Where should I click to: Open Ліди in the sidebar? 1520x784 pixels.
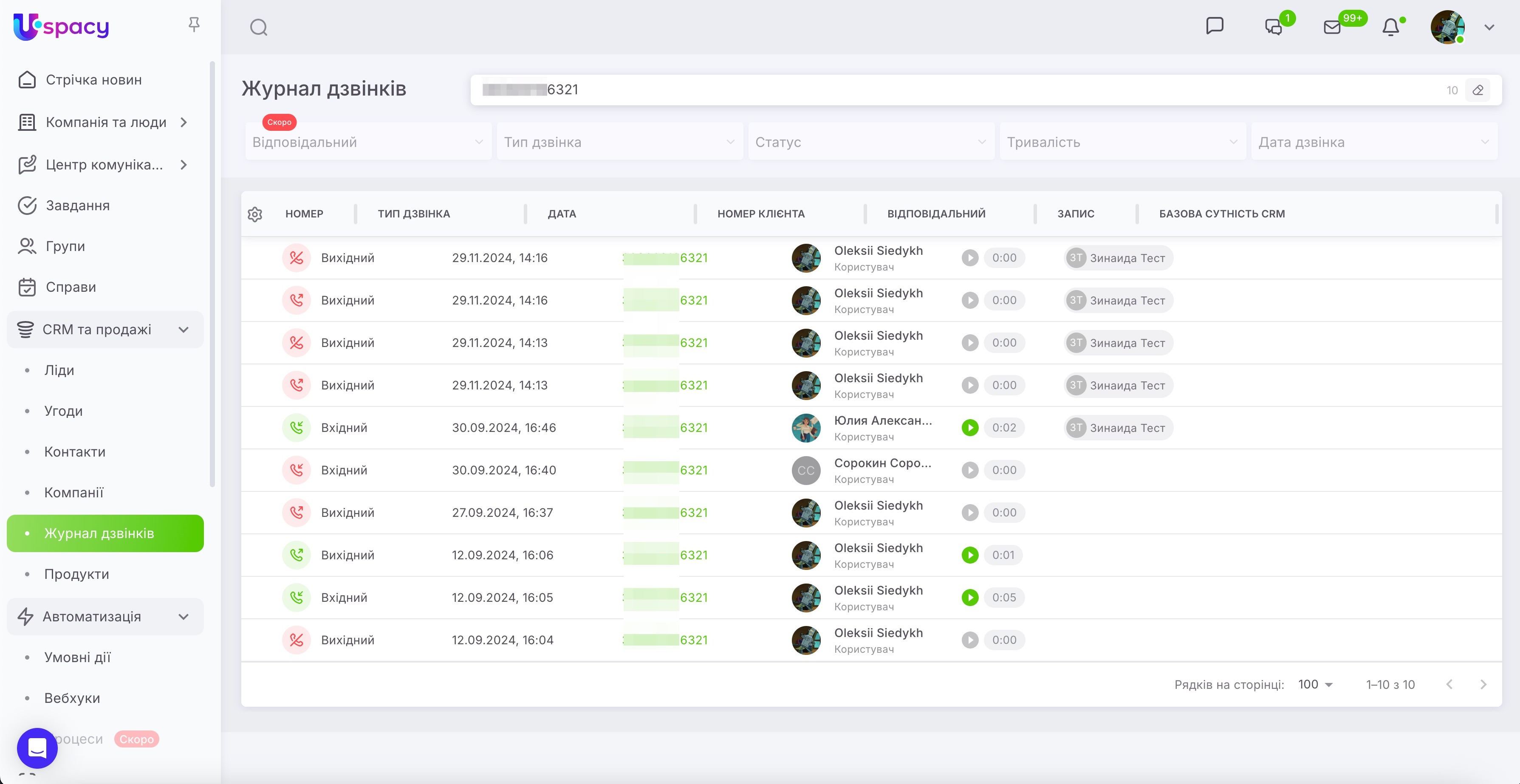click(59, 370)
